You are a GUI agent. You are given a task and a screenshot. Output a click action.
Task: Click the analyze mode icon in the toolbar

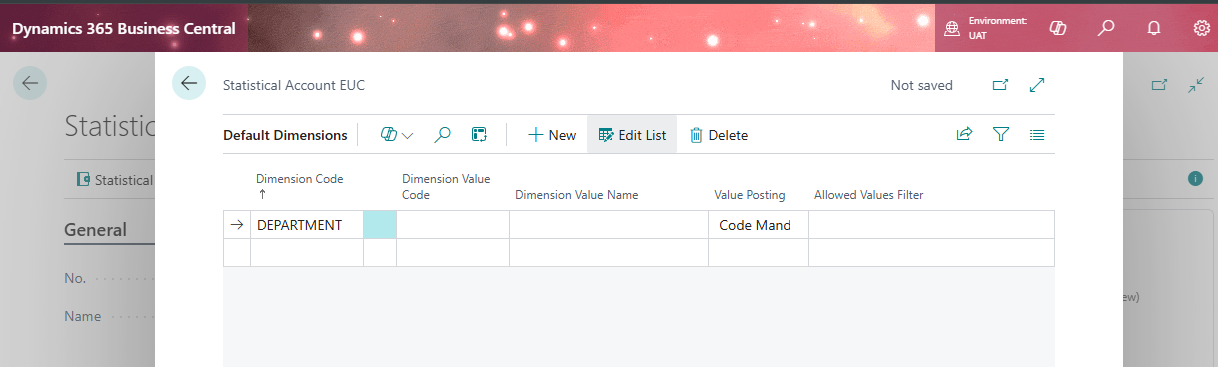pos(479,134)
